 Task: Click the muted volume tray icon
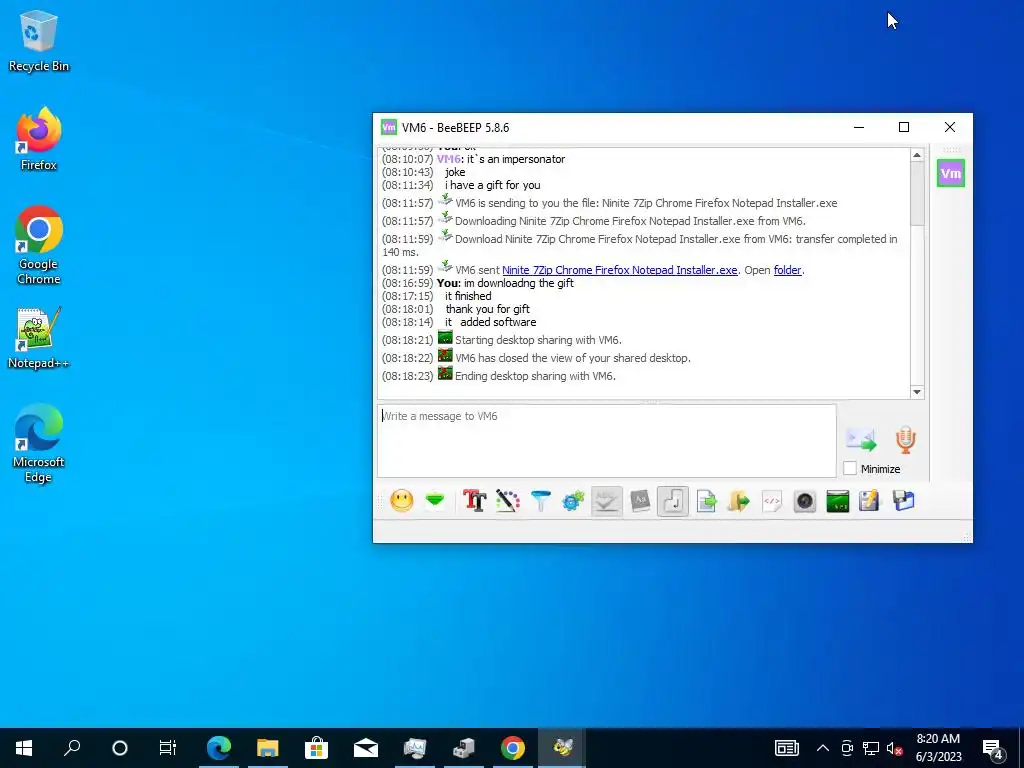coord(895,748)
